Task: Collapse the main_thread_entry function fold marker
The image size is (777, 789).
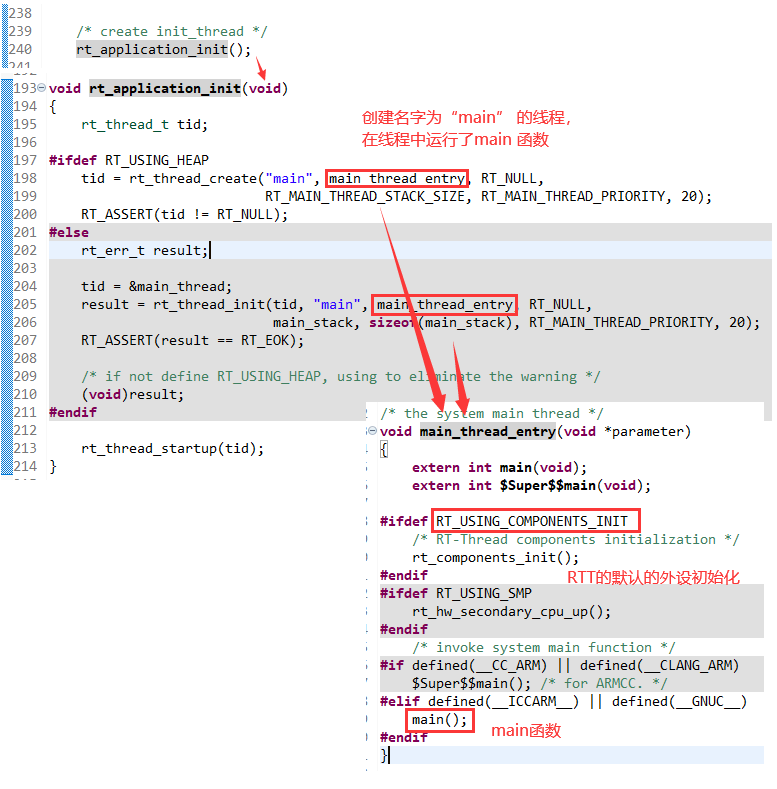Action: pos(372,431)
